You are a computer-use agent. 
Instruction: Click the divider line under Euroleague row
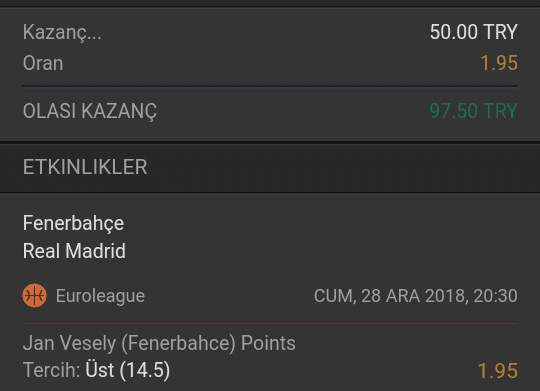(x=270, y=323)
